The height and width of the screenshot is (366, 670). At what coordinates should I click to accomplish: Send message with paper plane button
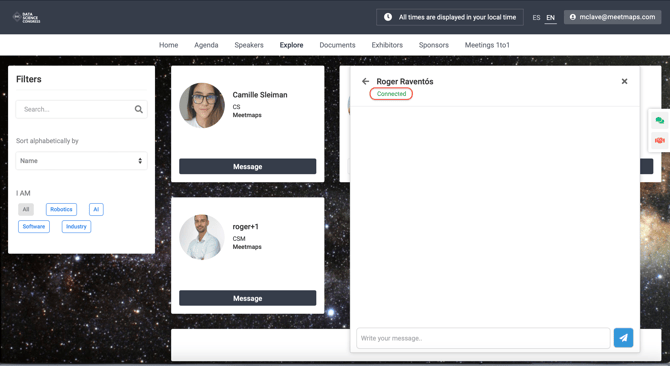pyautogui.click(x=623, y=338)
